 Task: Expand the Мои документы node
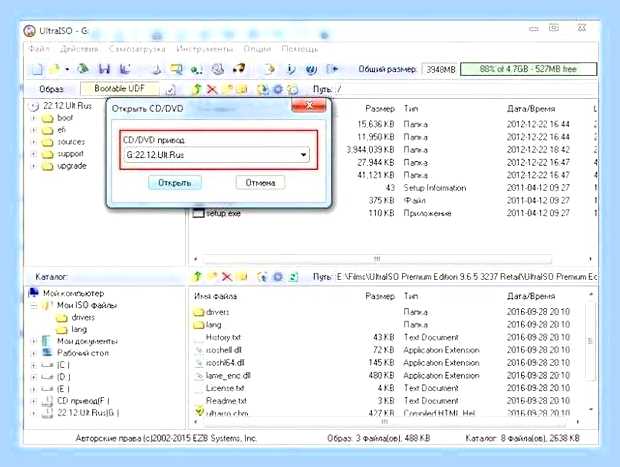34,341
